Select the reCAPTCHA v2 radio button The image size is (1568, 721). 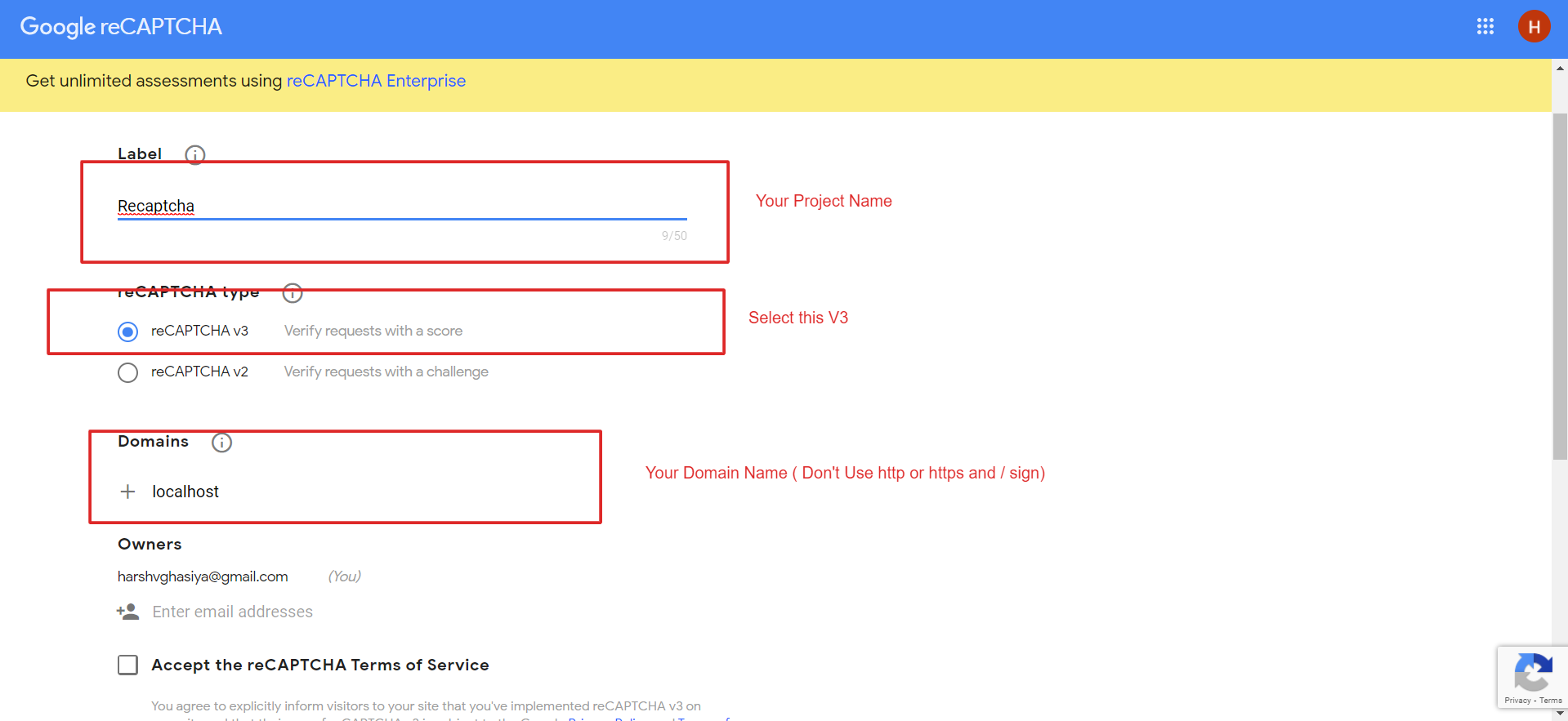(127, 372)
